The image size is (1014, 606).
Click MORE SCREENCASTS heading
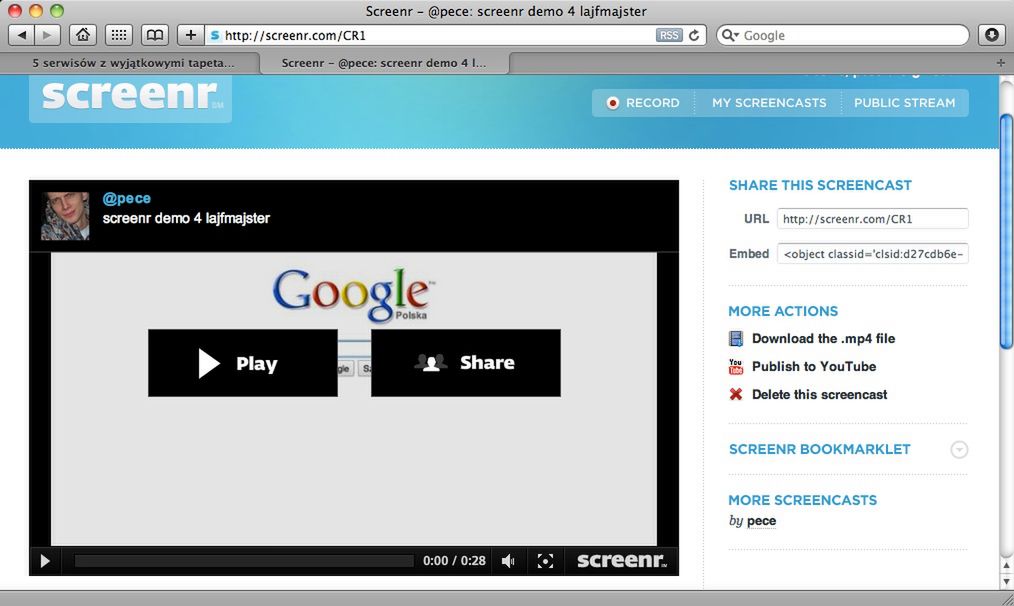pos(803,500)
